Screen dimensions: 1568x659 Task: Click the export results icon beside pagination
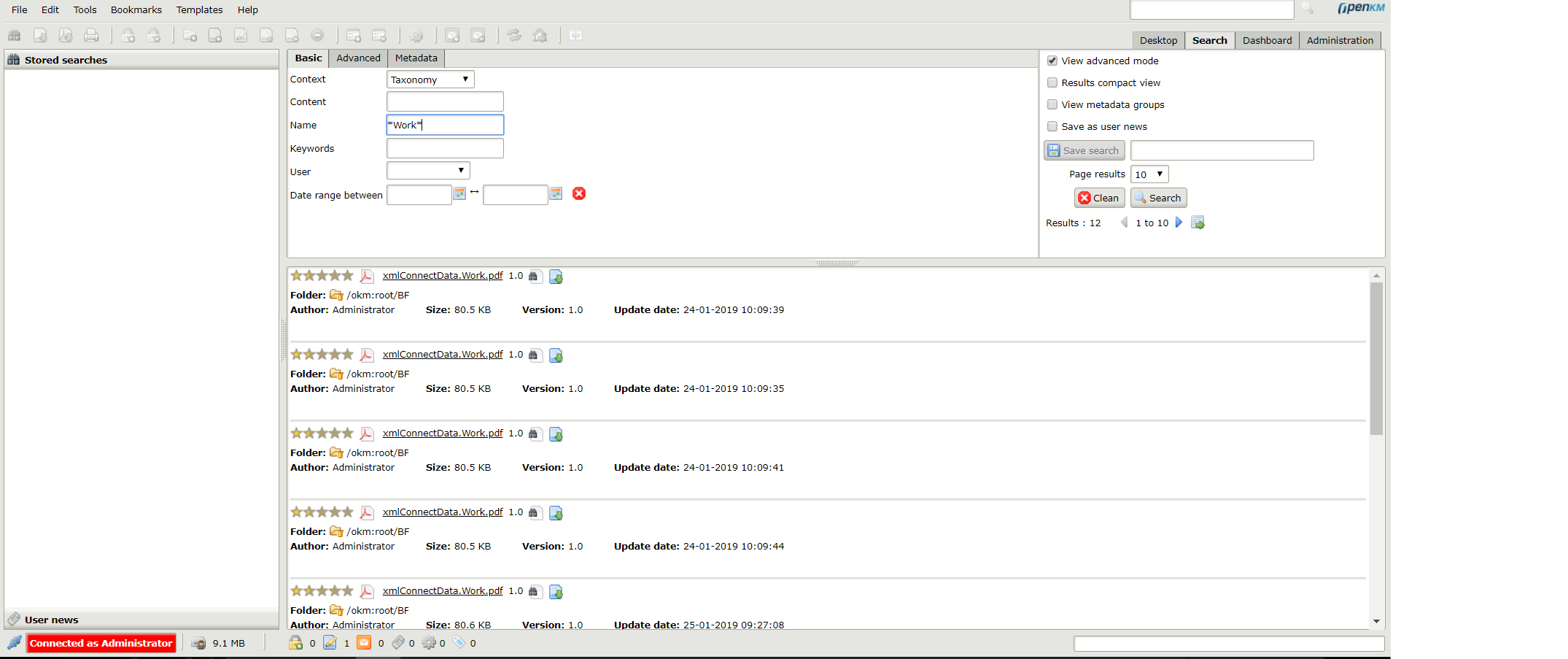tap(1198, 223)
